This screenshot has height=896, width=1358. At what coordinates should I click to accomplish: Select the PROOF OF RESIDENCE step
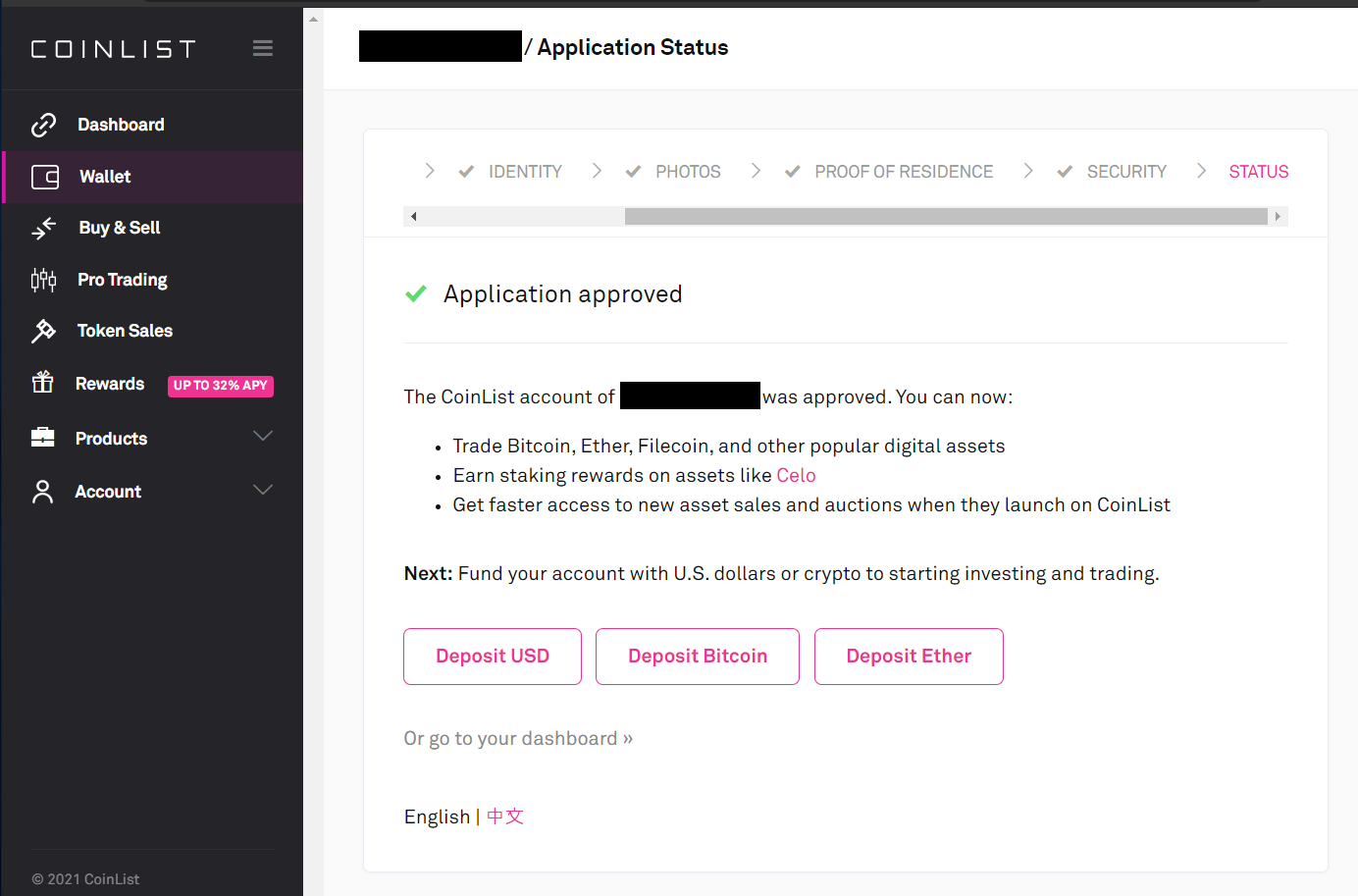[x=904, y=172]
